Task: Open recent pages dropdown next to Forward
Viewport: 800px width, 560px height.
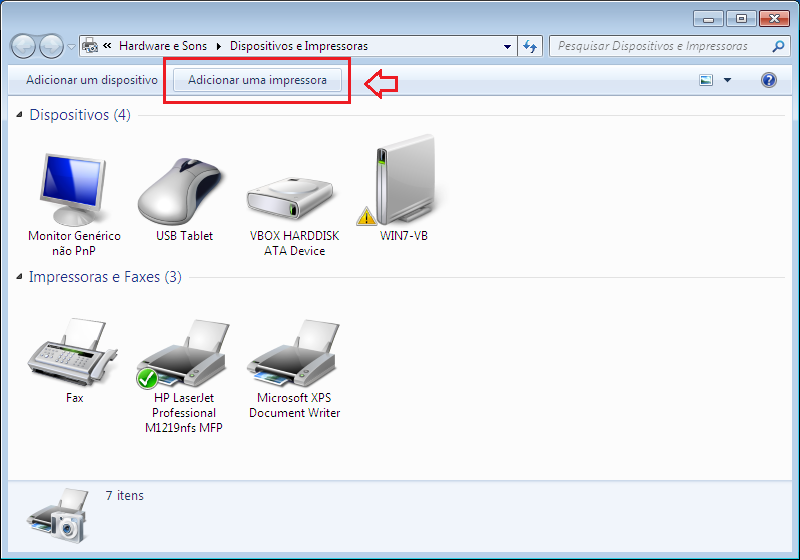Action: coord(71,47)
